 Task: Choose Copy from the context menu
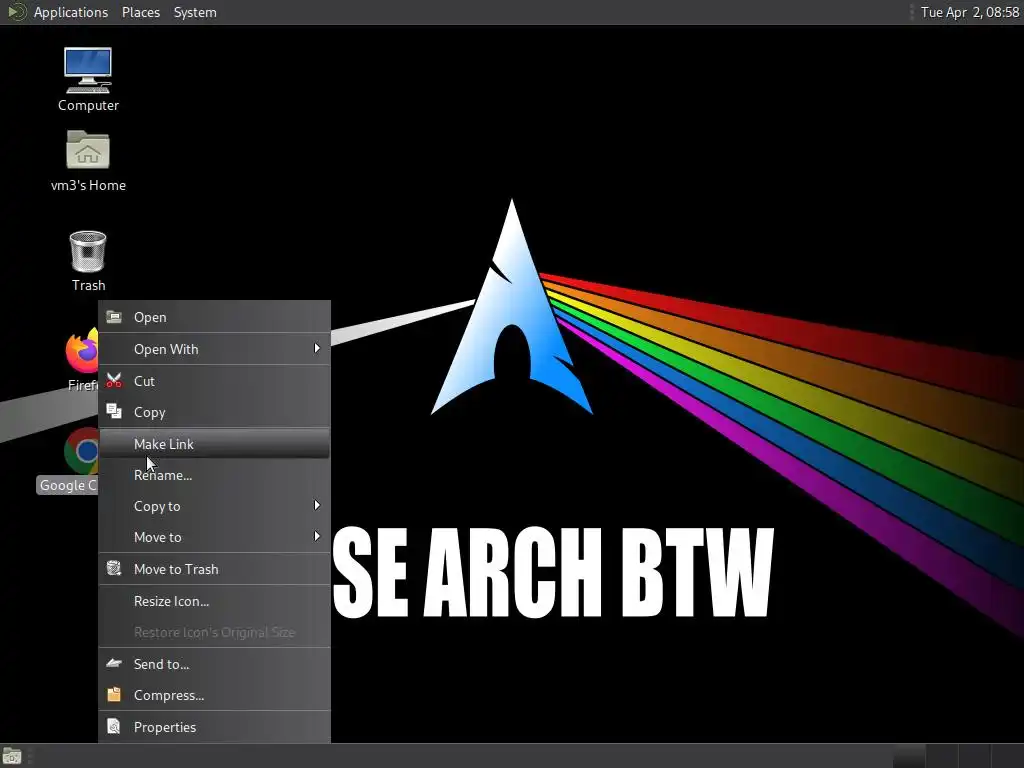214,412
